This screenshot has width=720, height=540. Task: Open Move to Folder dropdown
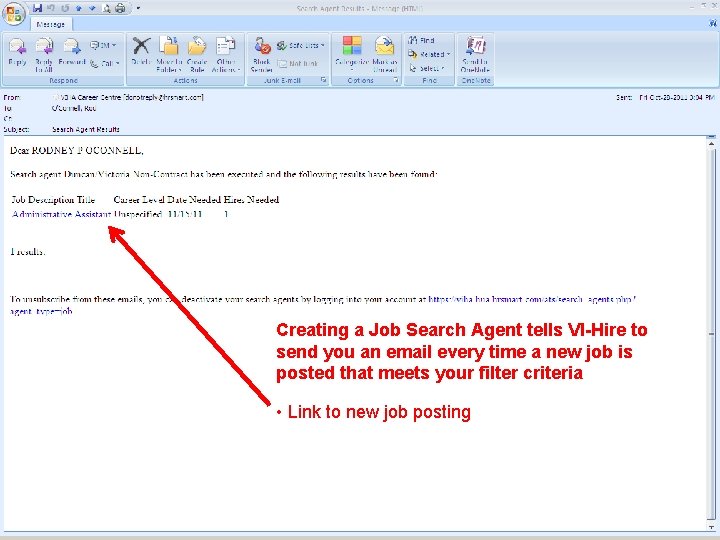(169, 53)
